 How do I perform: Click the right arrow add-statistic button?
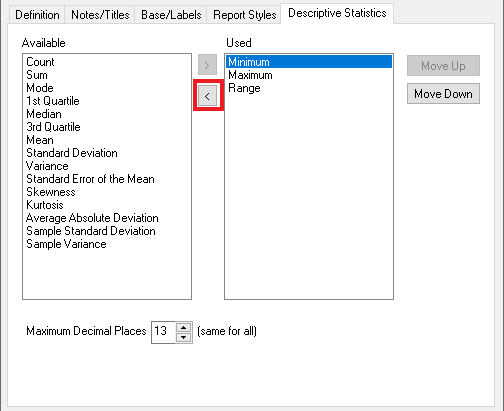[x=207, y=65]
